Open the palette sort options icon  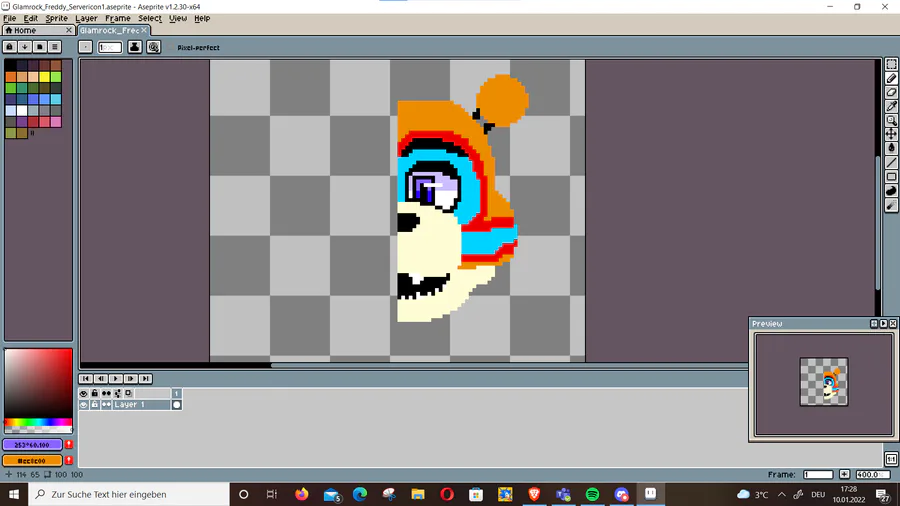25,46
